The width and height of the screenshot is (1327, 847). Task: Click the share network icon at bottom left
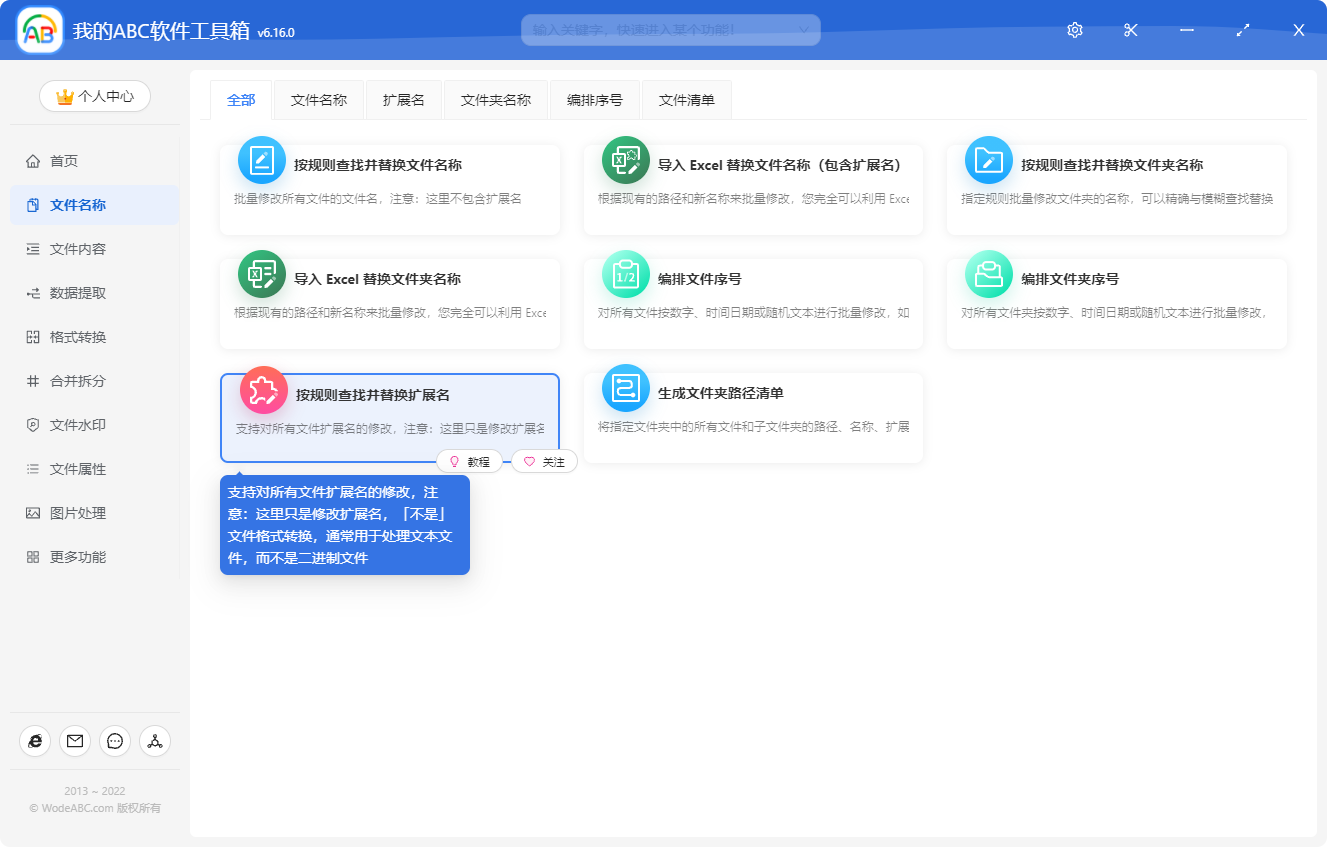tap(154, 741)
